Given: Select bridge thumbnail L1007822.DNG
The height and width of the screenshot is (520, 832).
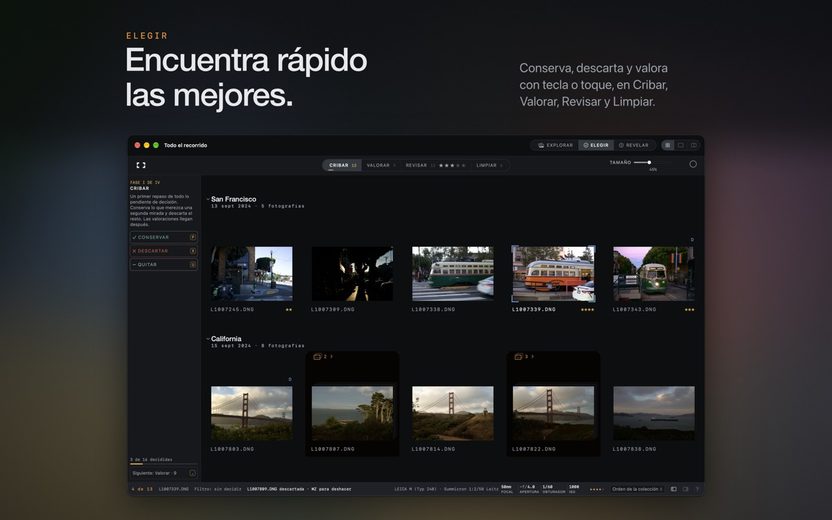Looking at the screenshot, I should (x=553, y=413).
